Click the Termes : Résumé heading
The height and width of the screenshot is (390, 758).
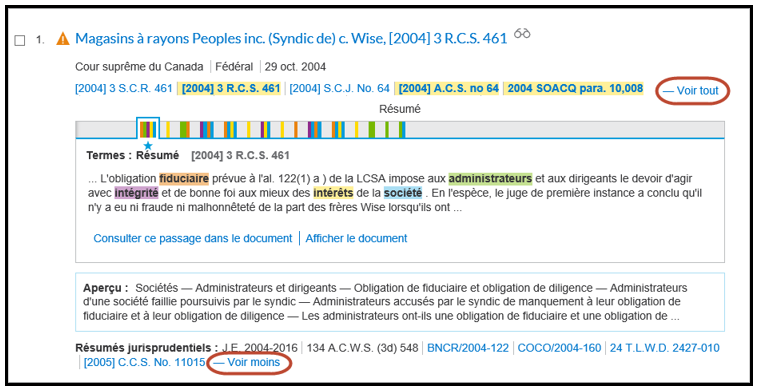[132, 156]
